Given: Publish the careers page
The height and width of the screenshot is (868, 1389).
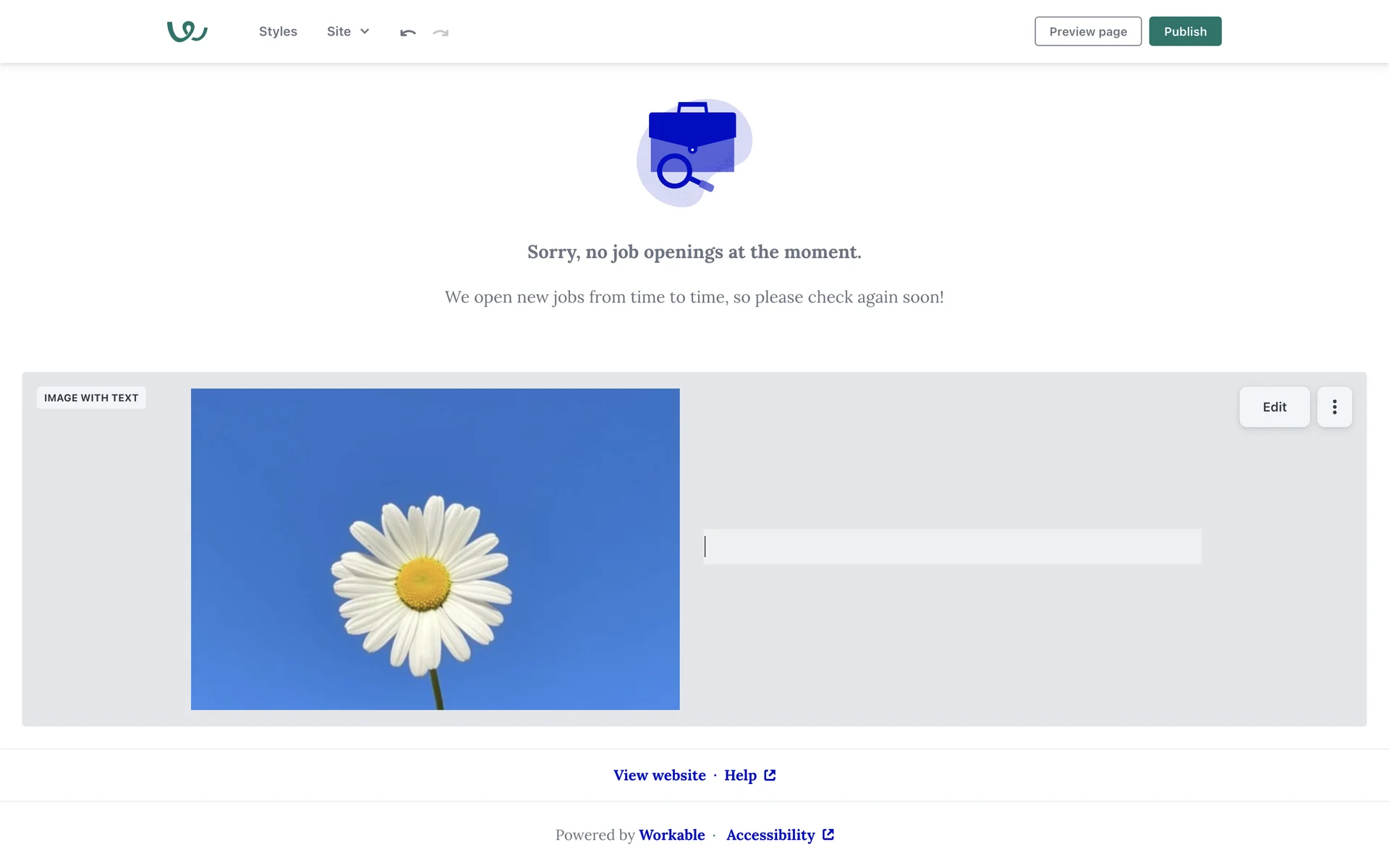Looking at the screenshot, I should pos(1184,31).
